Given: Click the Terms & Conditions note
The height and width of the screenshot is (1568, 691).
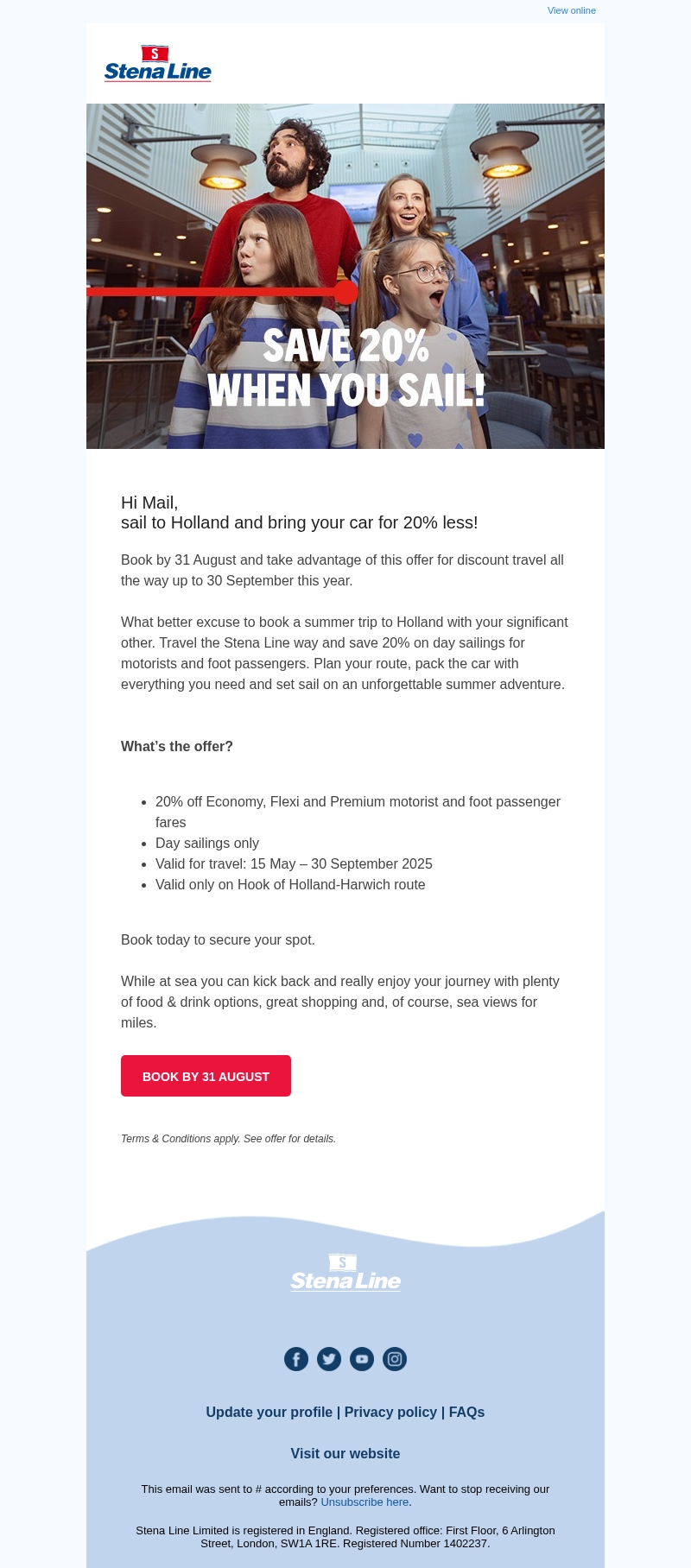Looking at the screenshot, I should click(228, 1139).
